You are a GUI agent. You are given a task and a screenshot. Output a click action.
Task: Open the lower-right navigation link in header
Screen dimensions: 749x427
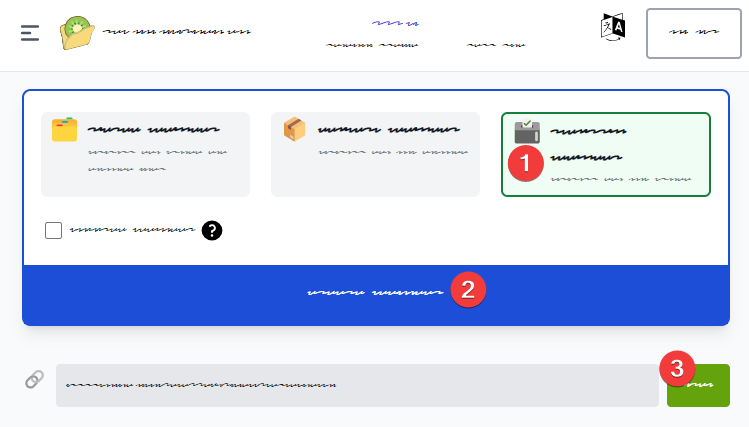click(x=496, y=45)
